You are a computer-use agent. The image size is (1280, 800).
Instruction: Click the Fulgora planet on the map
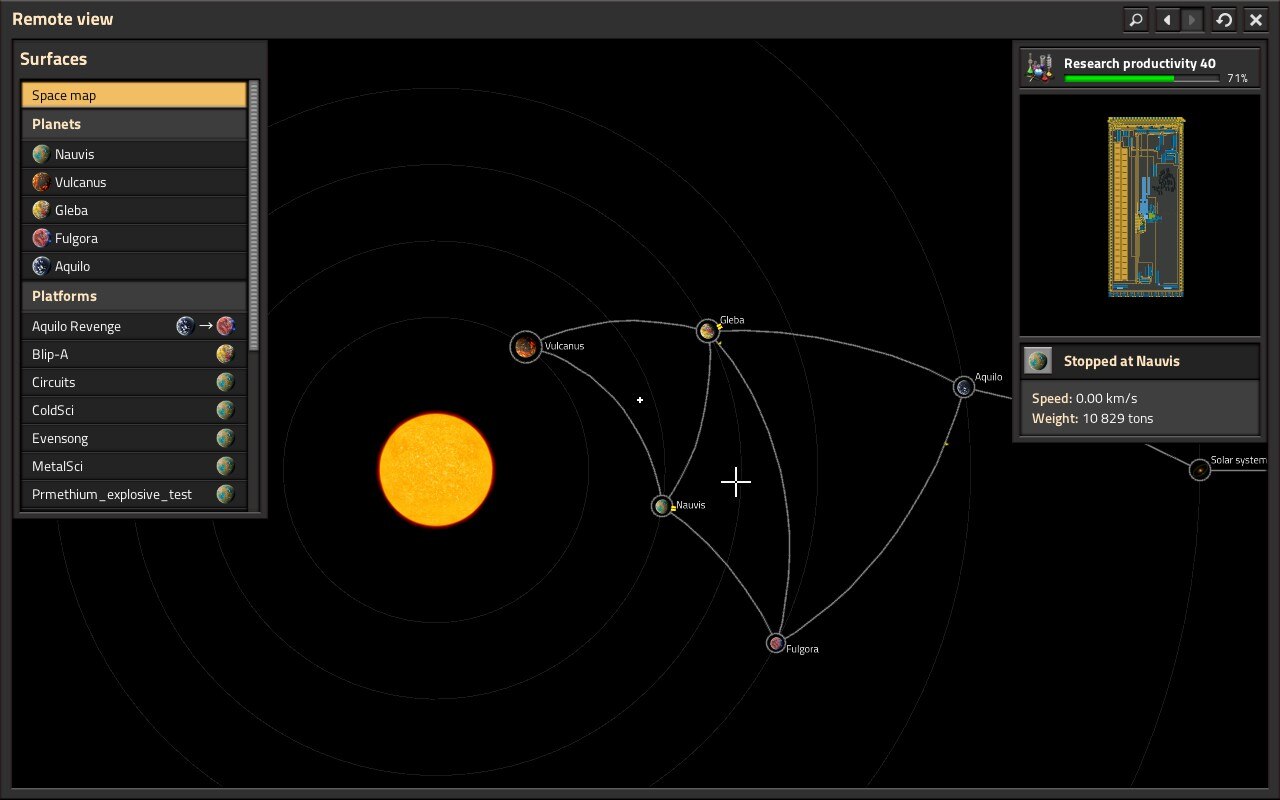tap(776, 643)
